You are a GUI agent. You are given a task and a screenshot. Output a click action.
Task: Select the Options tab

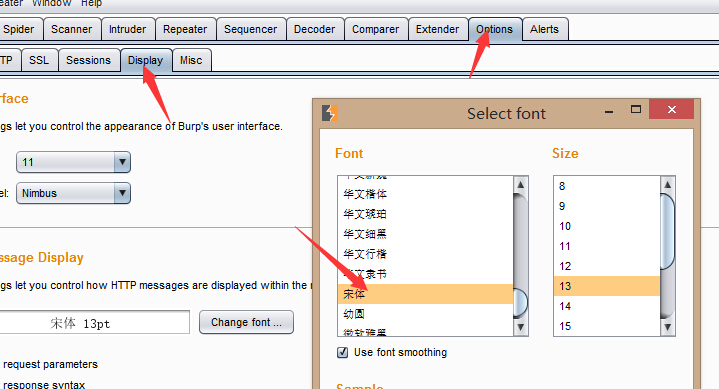(495, 29)
